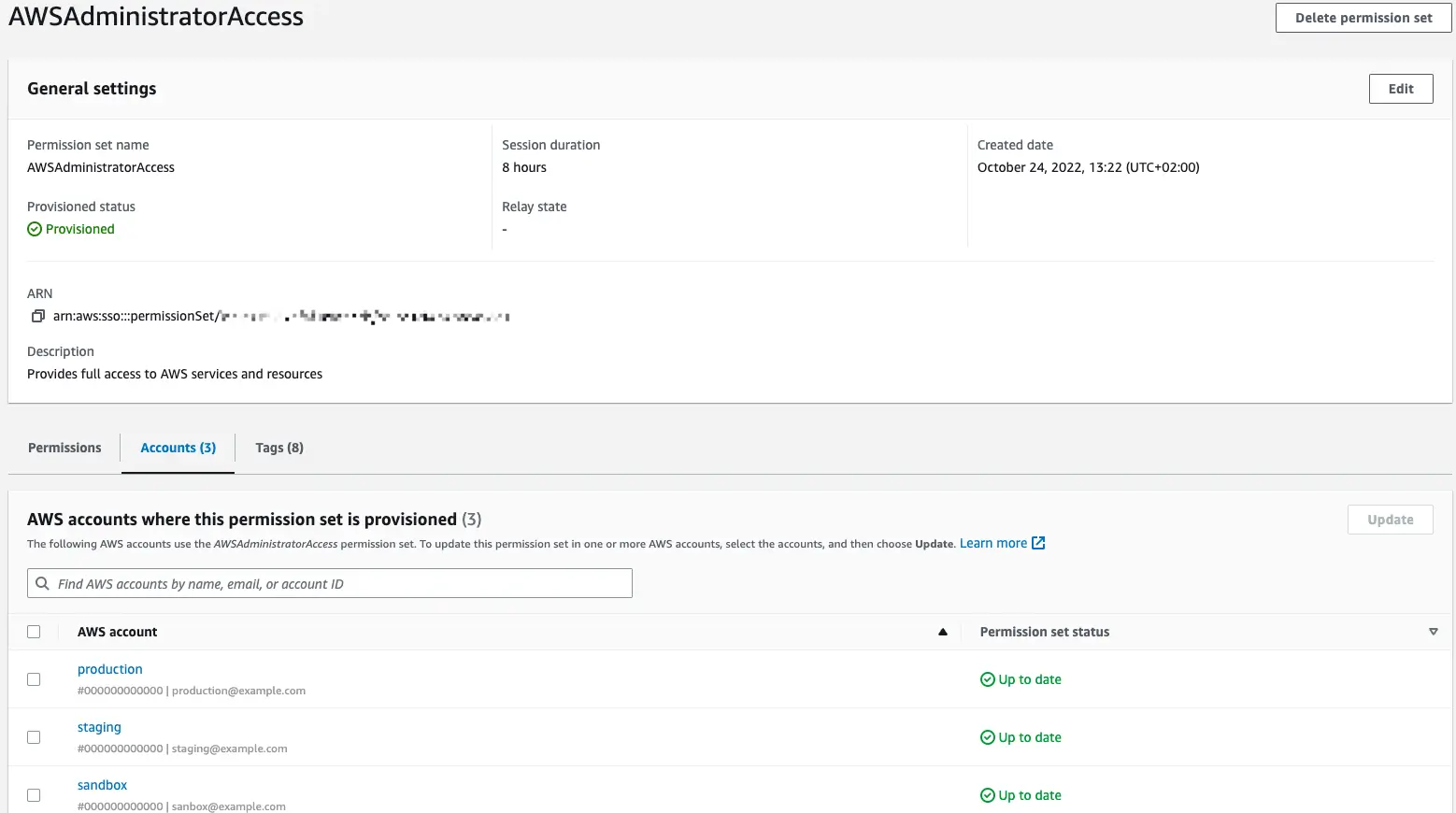Select the production account checkbox

point(34,679)
